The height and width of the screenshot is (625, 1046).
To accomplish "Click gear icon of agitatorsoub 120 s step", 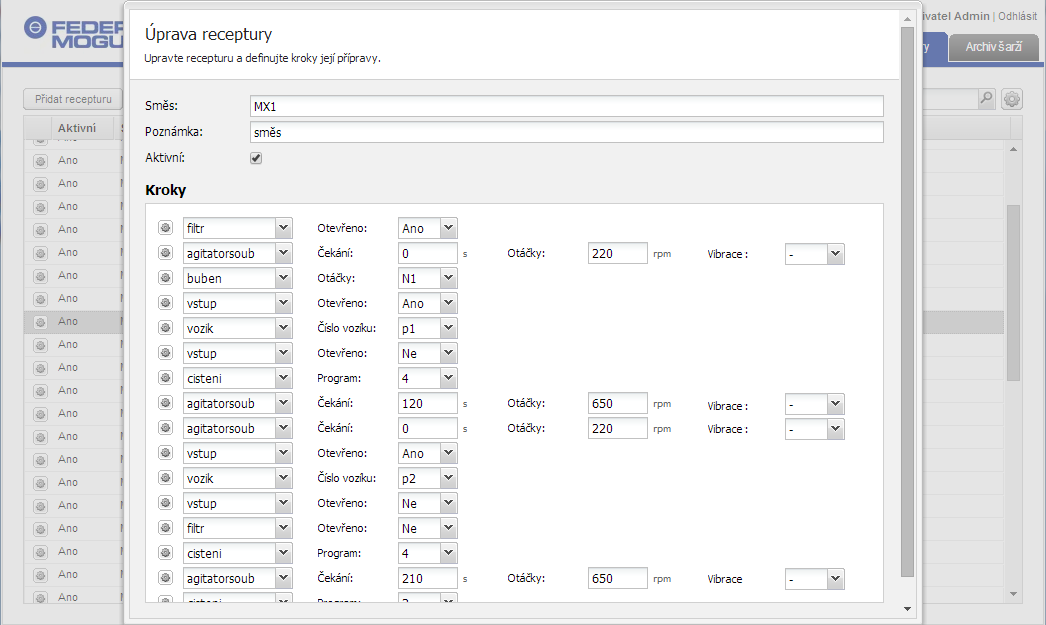I will [x=165, y=403].
